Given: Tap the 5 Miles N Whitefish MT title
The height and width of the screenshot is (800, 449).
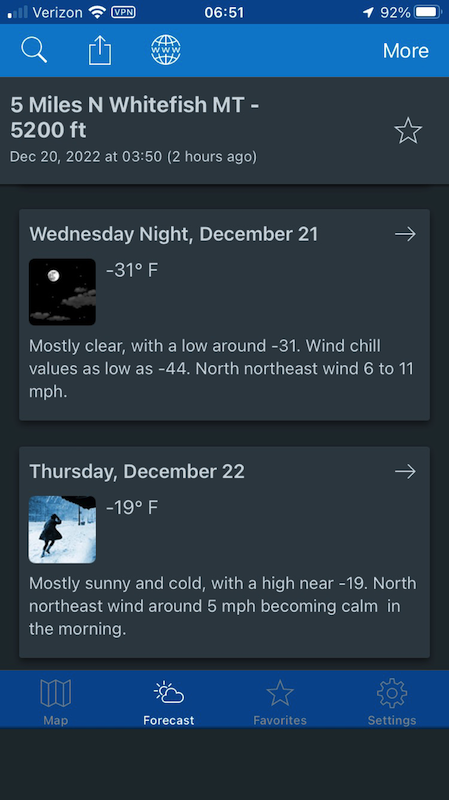Looking at the screenshot, I should point(135,117).
